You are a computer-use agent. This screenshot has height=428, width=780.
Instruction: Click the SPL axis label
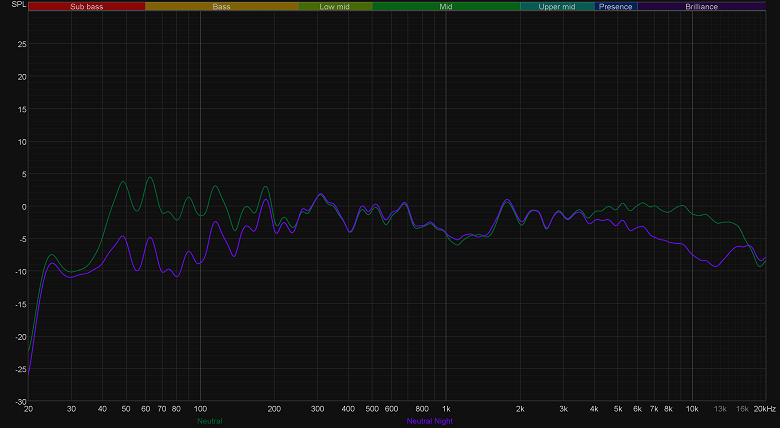point(18,4)
